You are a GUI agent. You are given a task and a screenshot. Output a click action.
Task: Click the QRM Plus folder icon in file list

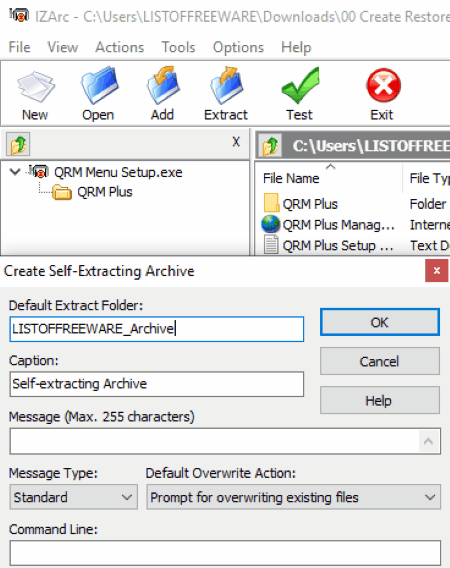[x=271, y=202]
